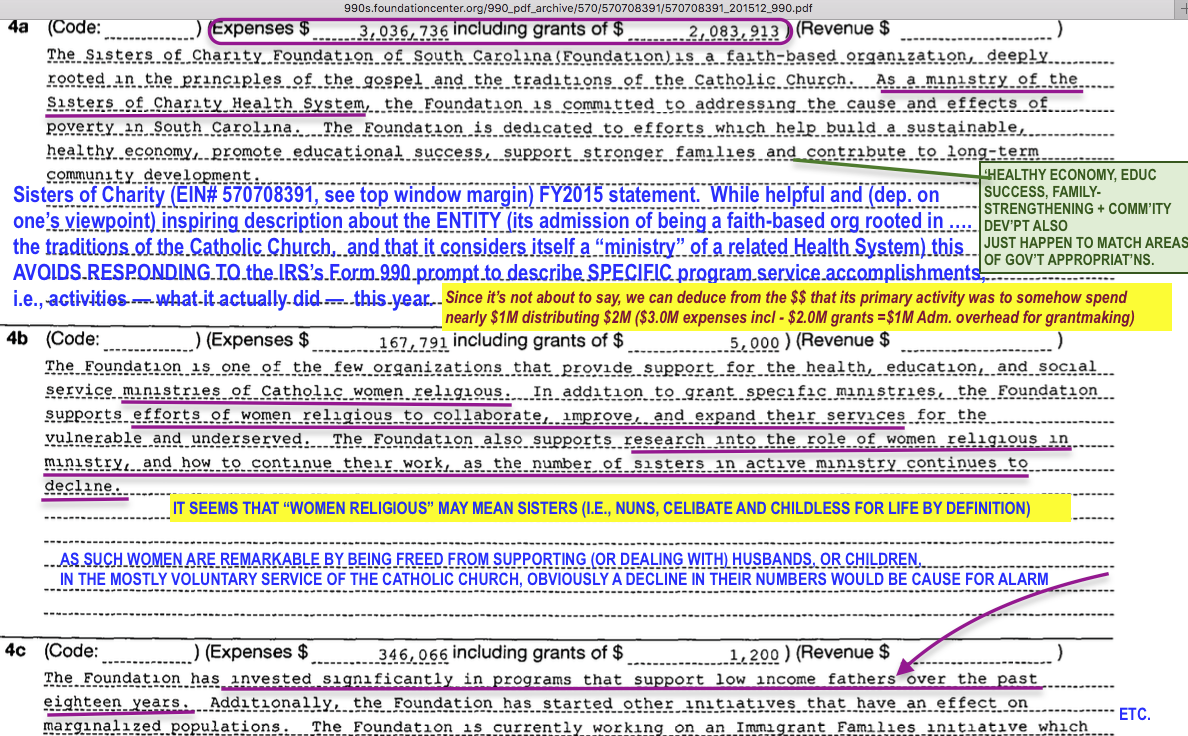Select the yellow 'WOMEN RELIGIOUS' highlighted note
This screenshot has height=736, width=1188.
coord(601,508)
